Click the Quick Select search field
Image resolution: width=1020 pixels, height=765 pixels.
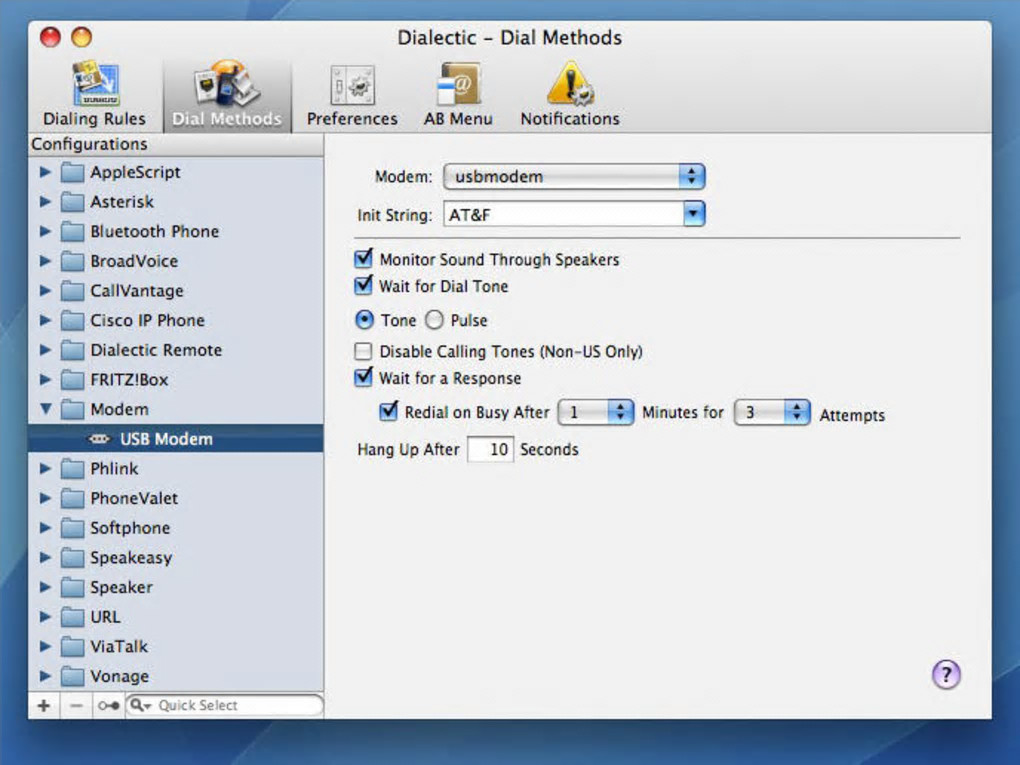click(x=224, y=705)
